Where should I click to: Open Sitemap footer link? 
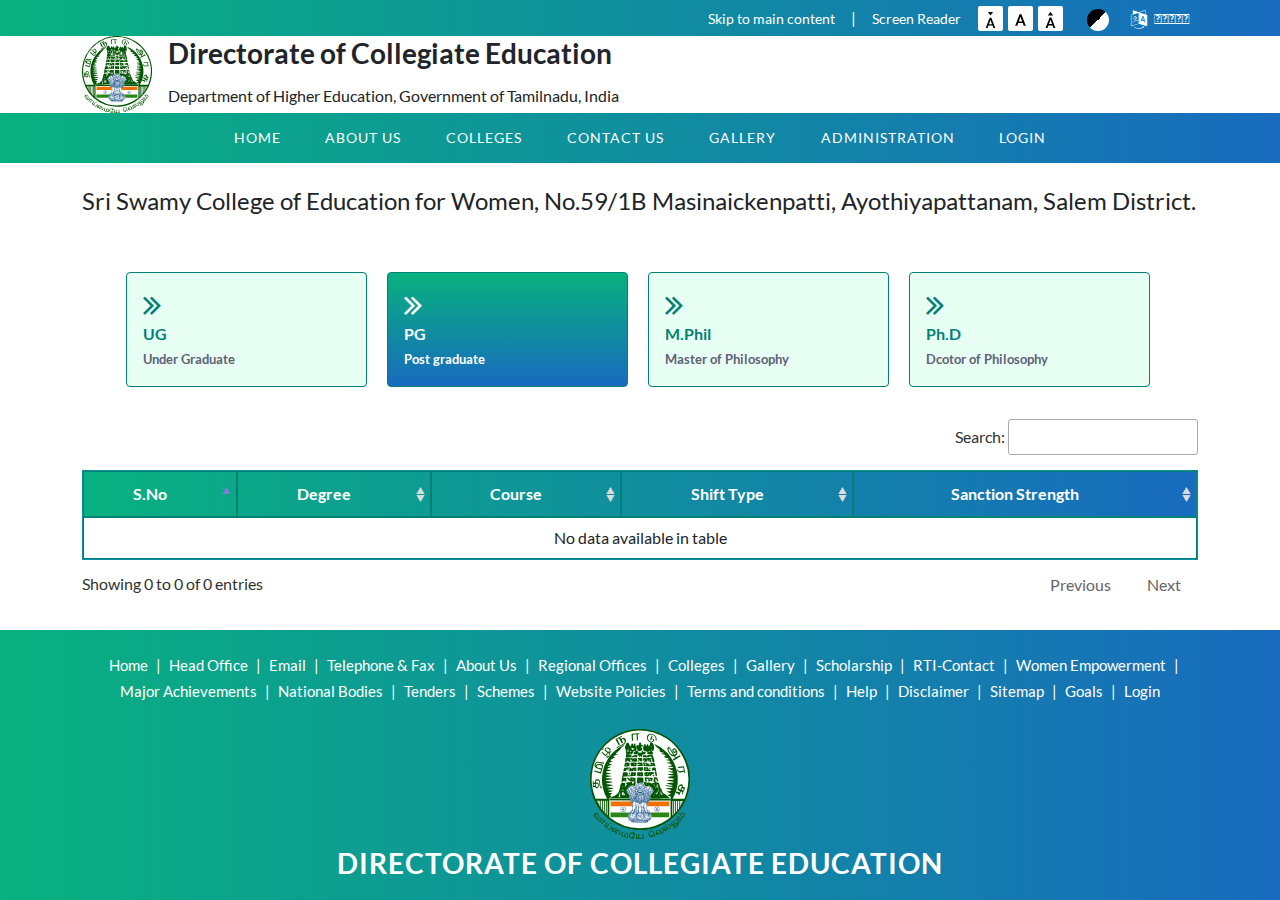pos(1017,691)
